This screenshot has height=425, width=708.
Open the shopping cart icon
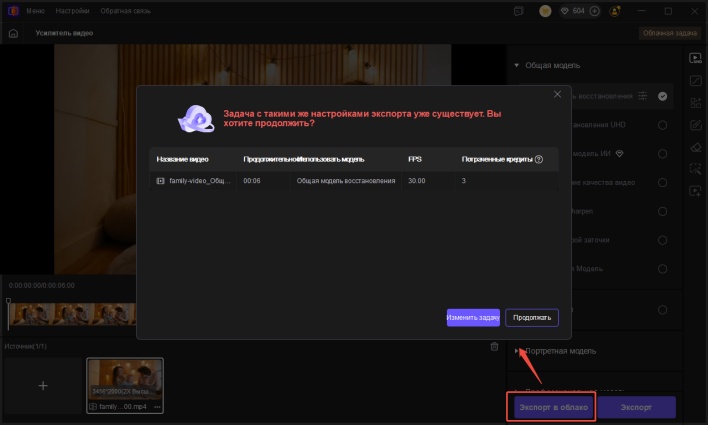[x=519, y=11]
